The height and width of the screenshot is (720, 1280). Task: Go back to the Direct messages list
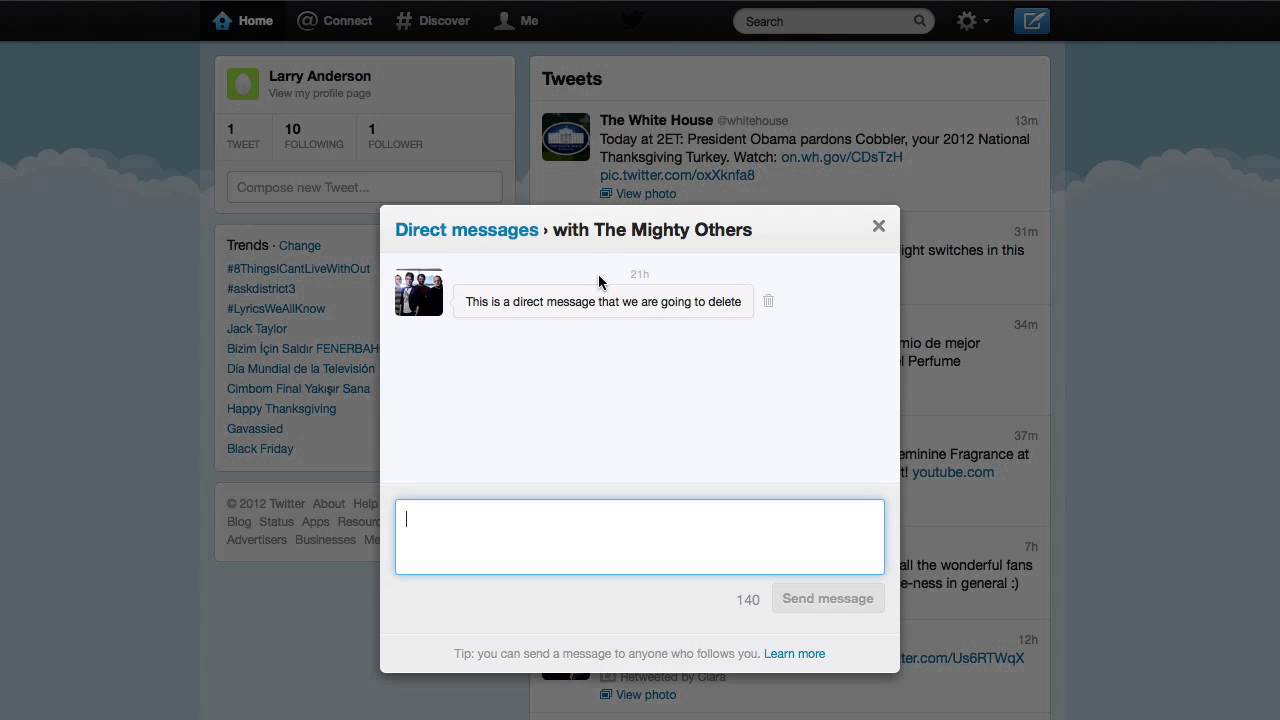pyautogui.click(x=466, y=230)
